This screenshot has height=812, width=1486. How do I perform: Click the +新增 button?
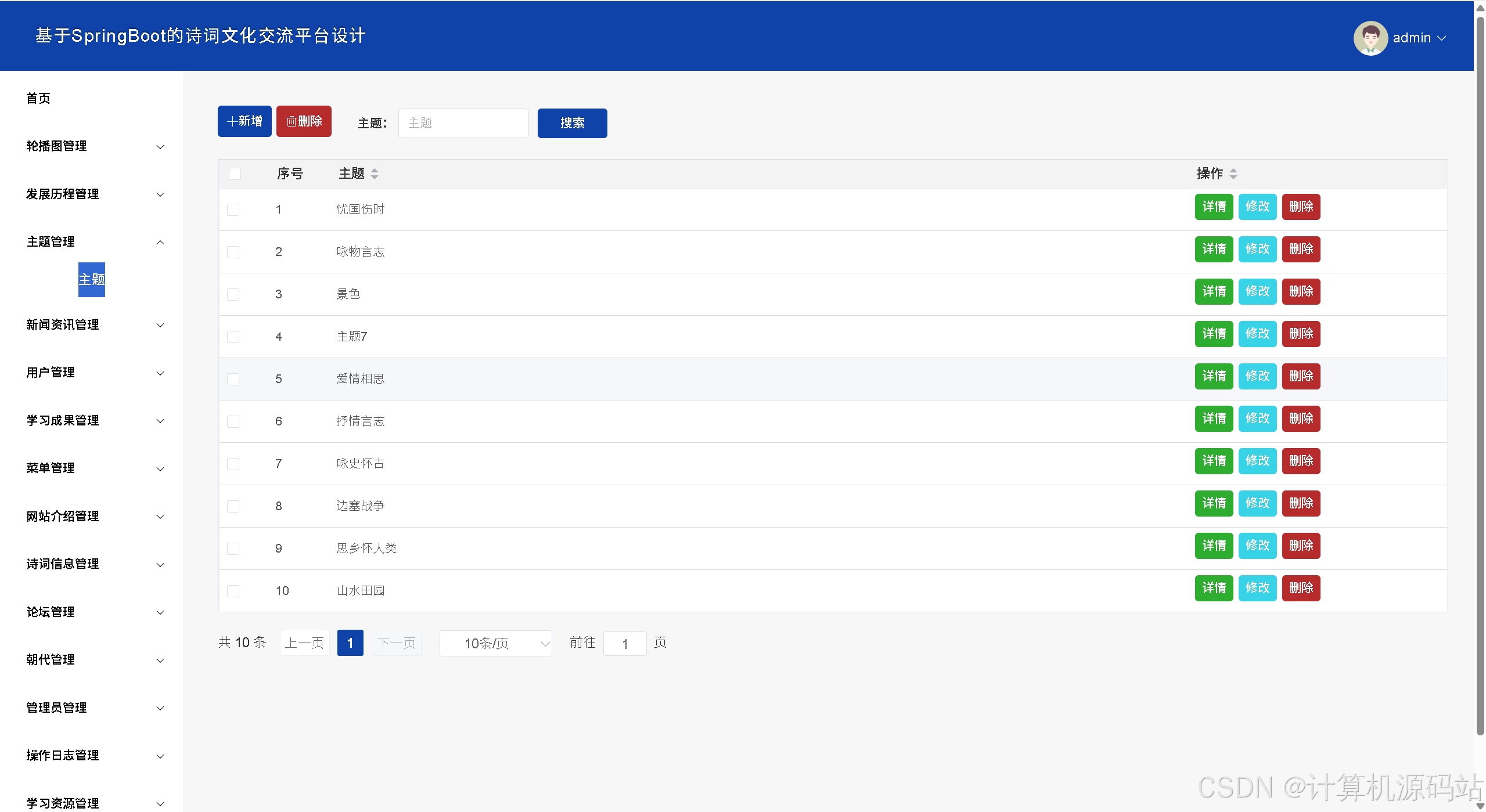tap(244, 121)
